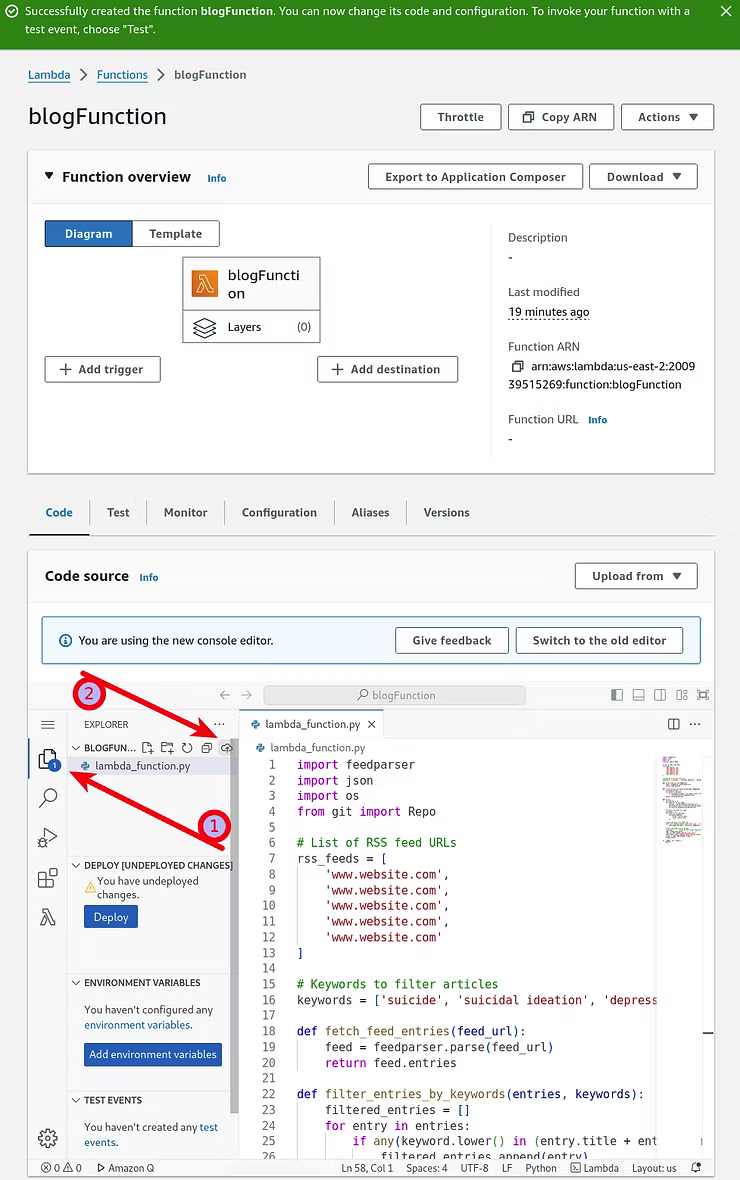
Task: Open the Customize Layout icon
Action: coord(681,695)
